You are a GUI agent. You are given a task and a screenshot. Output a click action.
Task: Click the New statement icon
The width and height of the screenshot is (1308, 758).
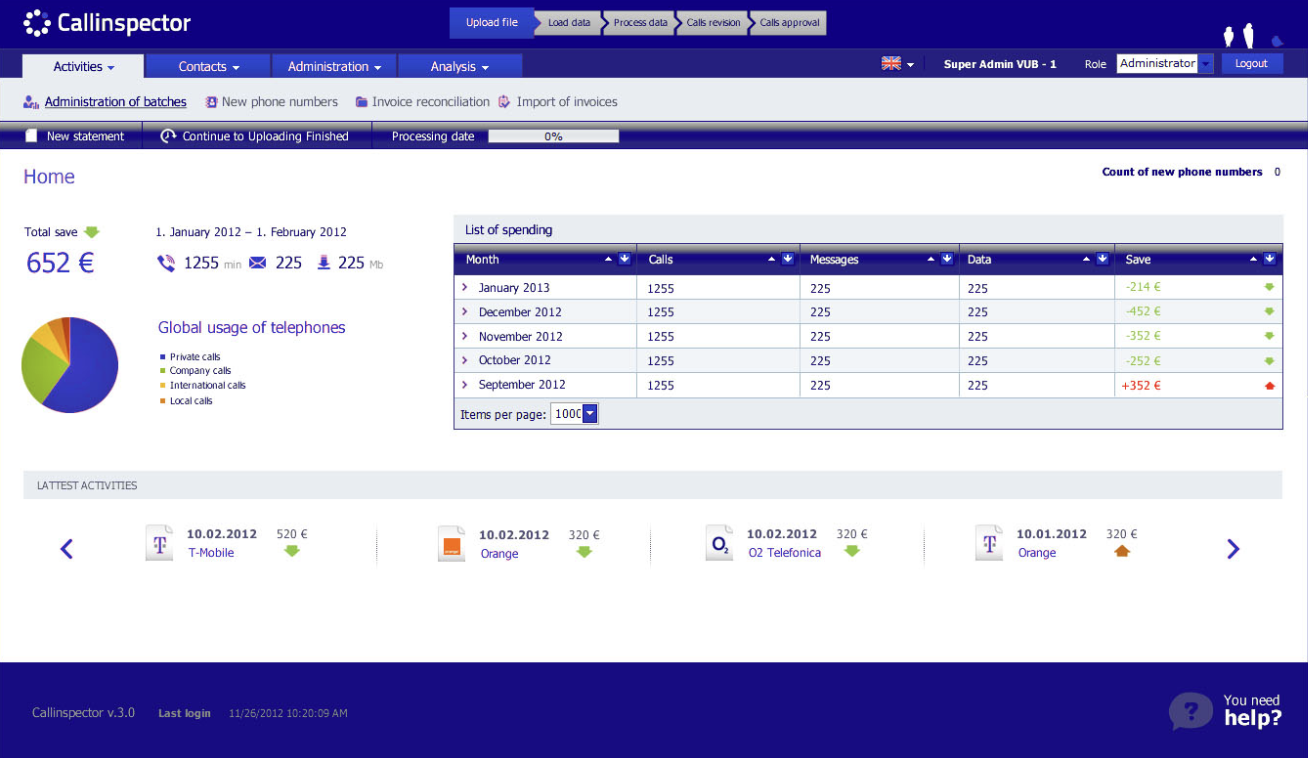(x=31, y=135)
